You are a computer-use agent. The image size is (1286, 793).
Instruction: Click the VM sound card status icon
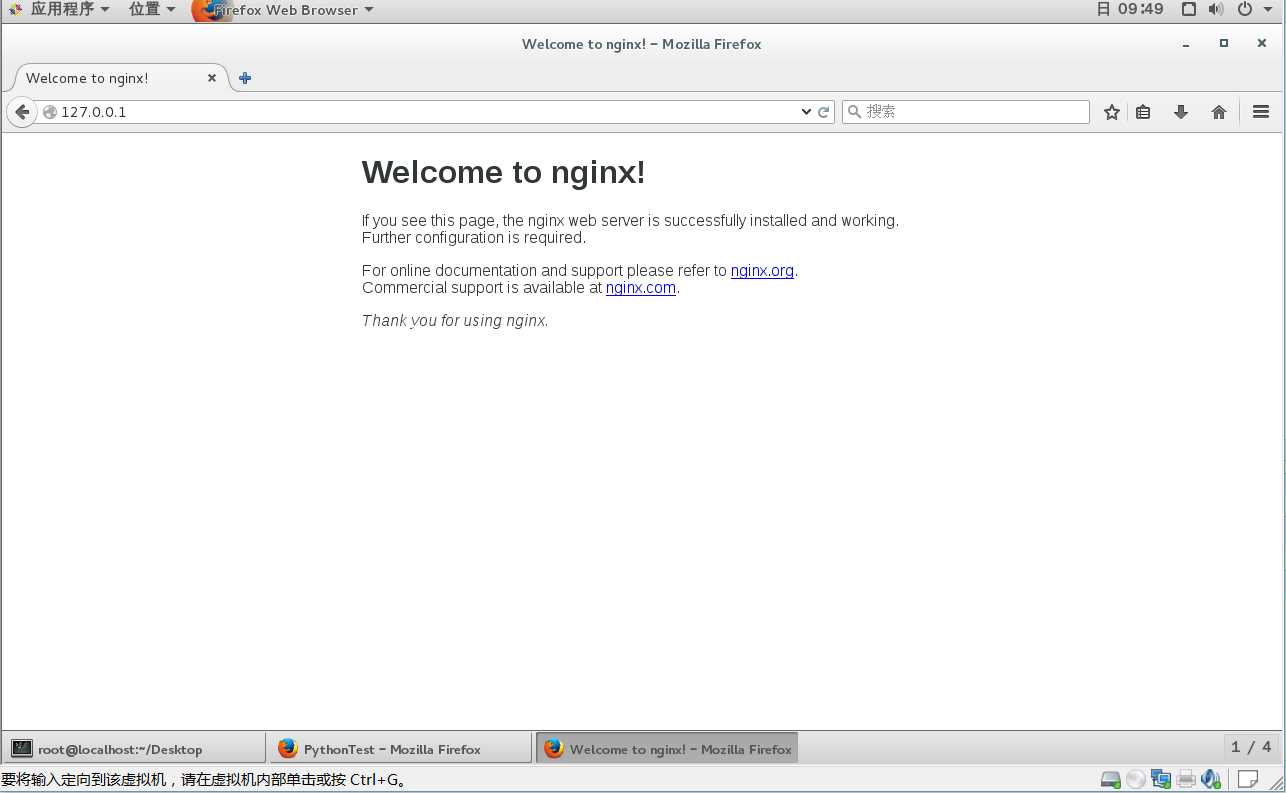pyautogui.click(x=1211, y=779)
